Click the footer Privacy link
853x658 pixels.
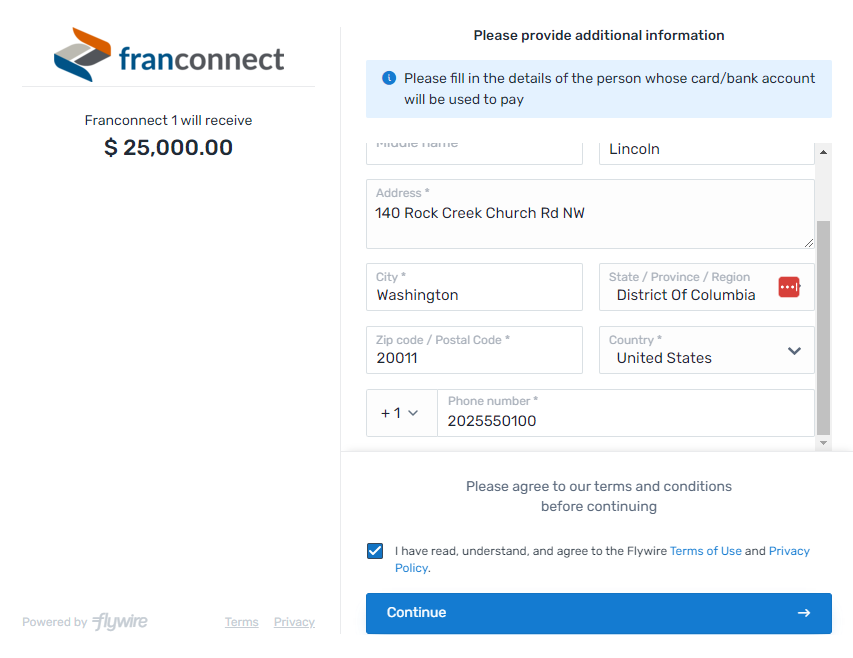[294, 622]
